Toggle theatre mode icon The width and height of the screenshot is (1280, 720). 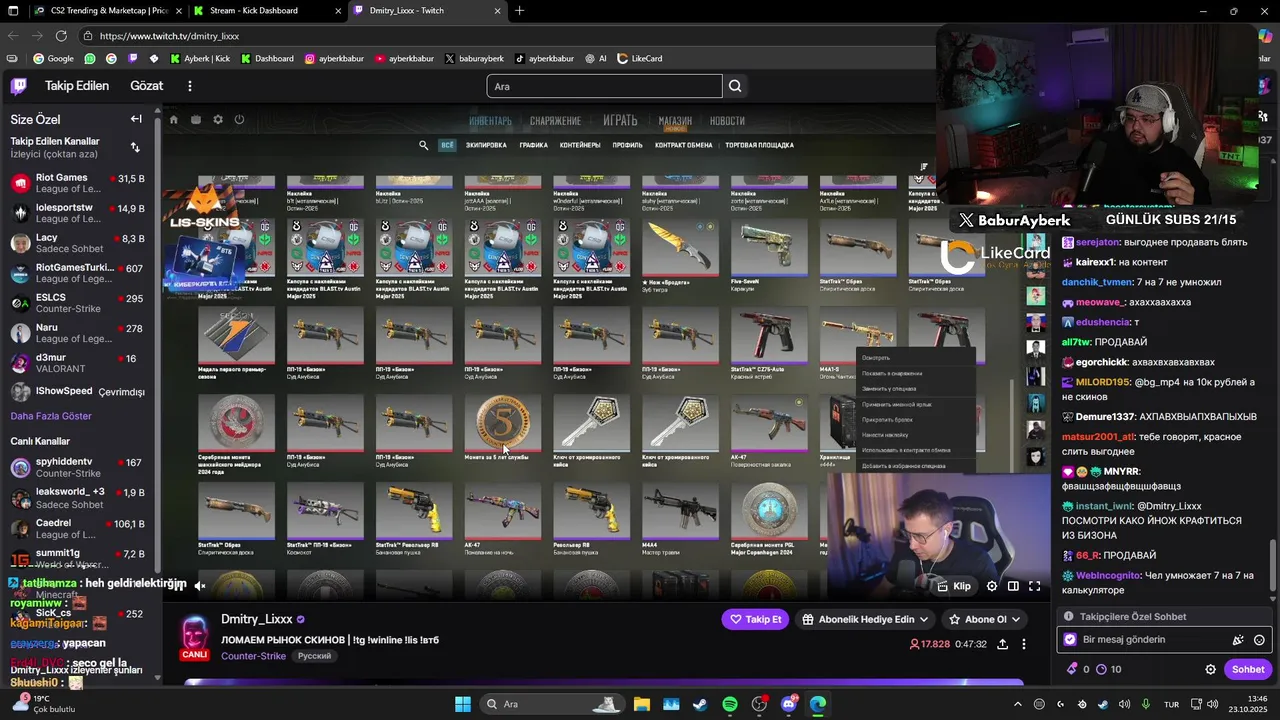pos(1013,586)
